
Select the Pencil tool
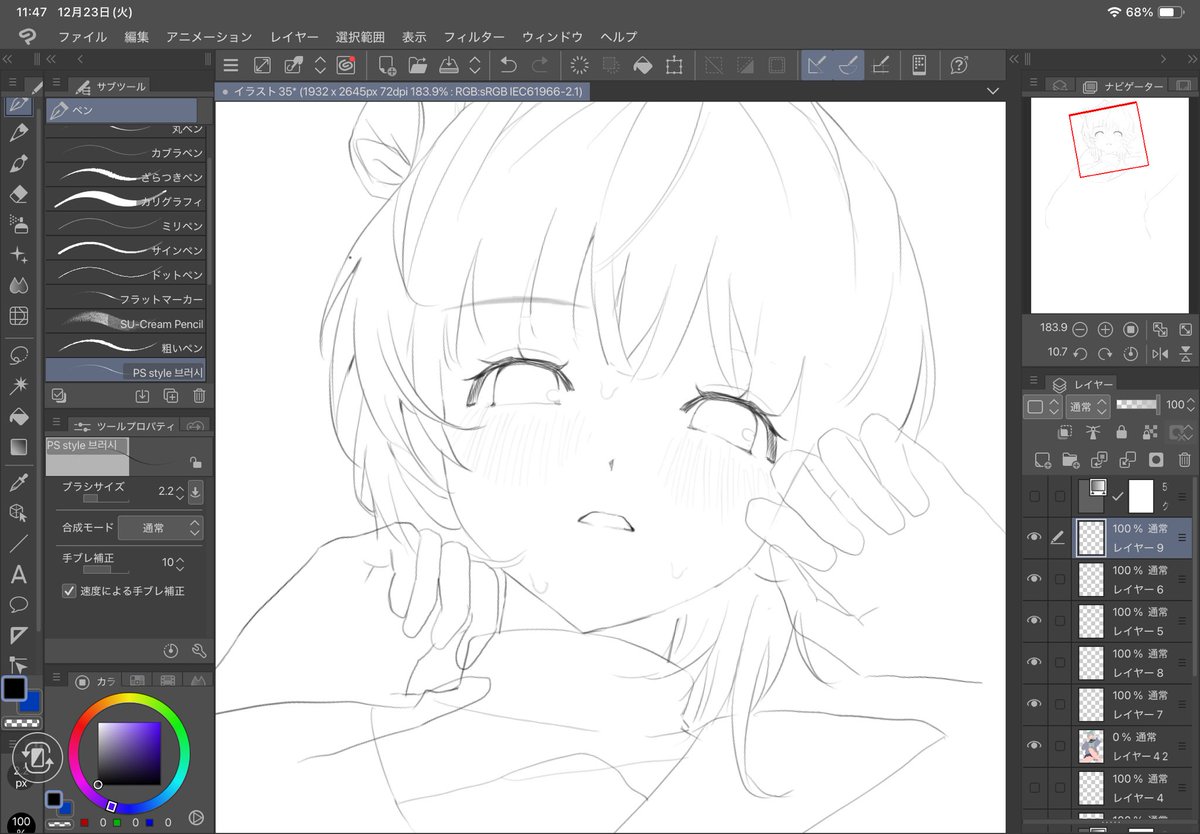[x=18, y=133]
